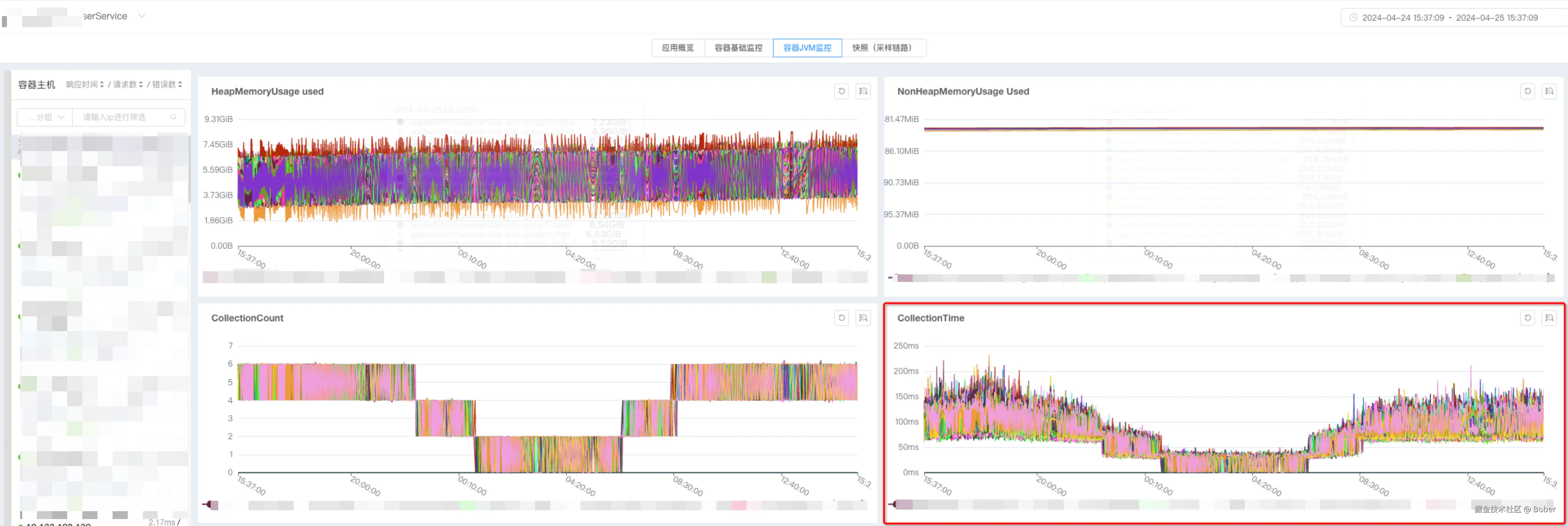The image size is (1568, 526).
Task: Click refresh icon on HeapMemoryUsage chart
Action: pyautogui.click(x=841, y=91)
